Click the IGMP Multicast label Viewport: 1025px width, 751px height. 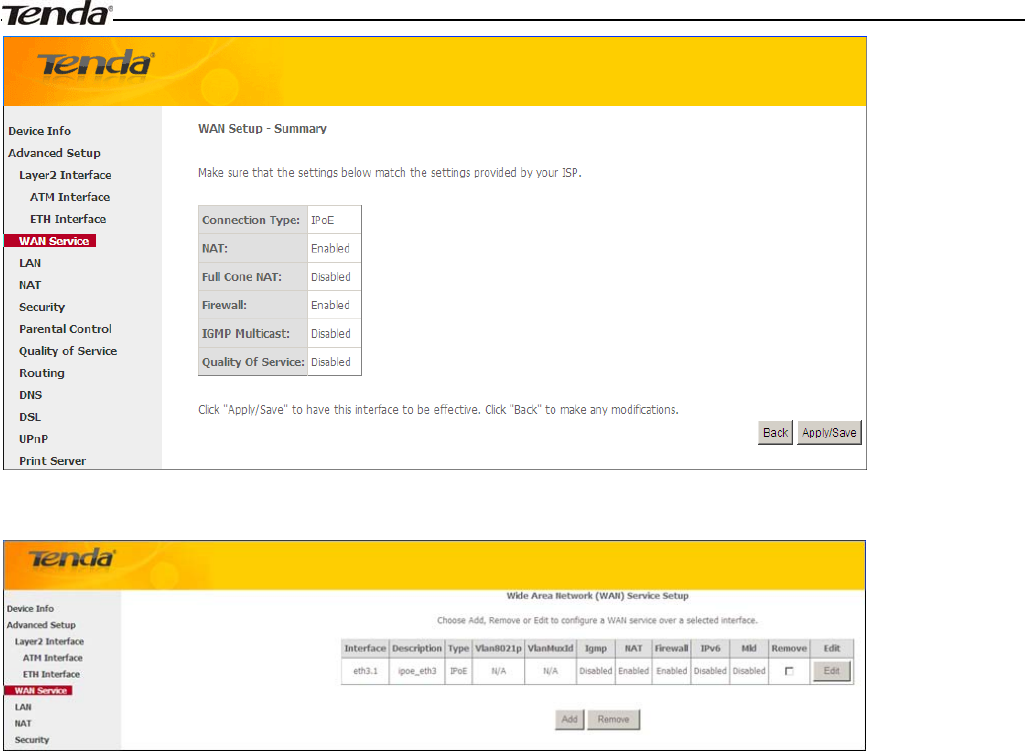tap(246, 334)
